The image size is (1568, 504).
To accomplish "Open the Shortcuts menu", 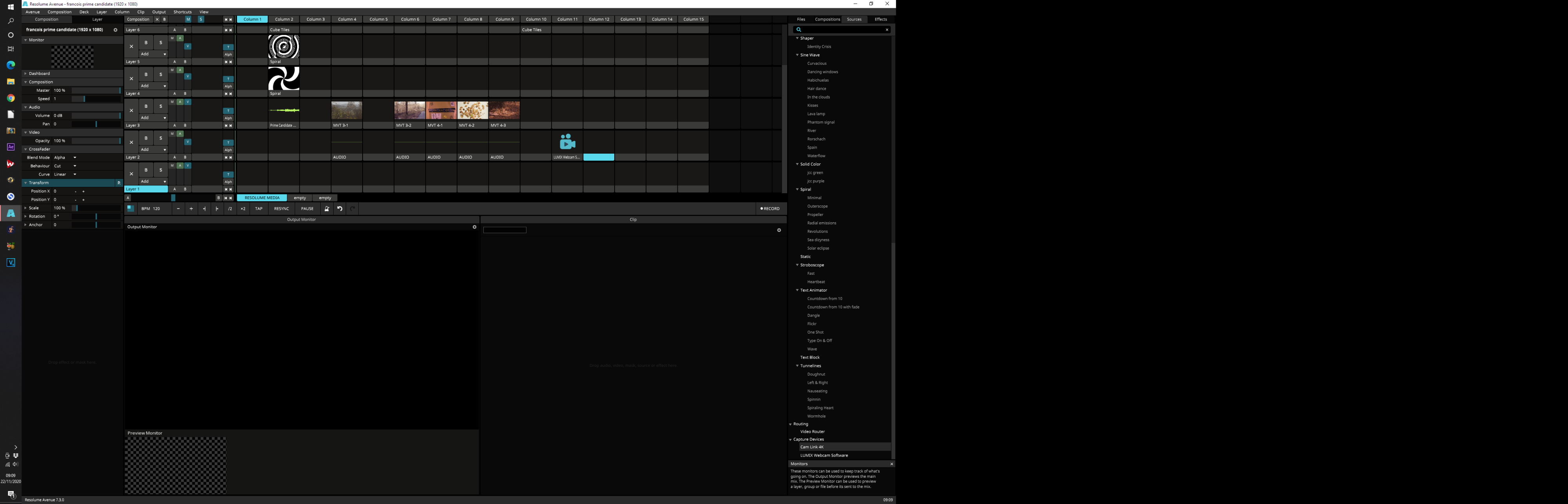I will (182, 12).
